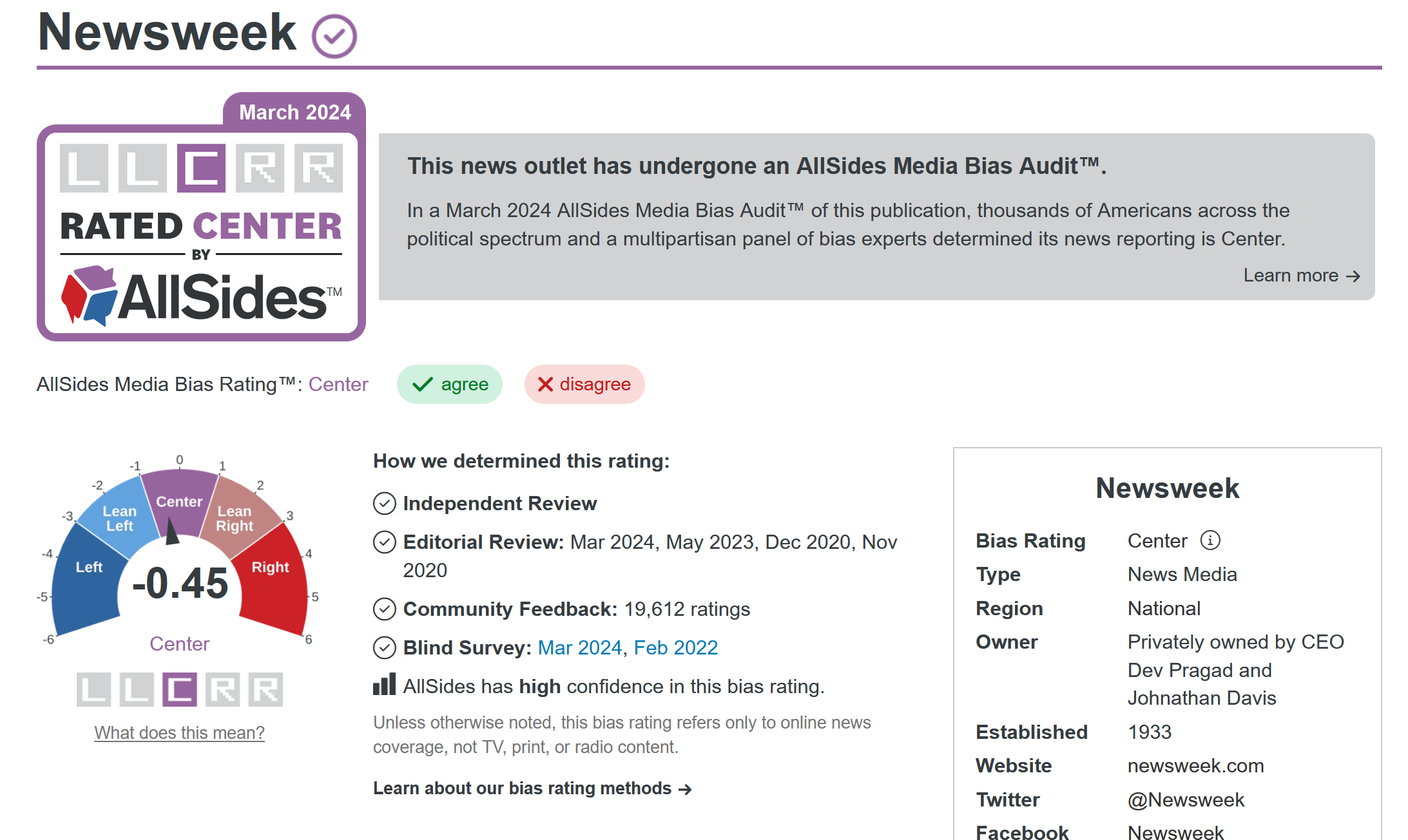This screenshot has width=1408, height=840.
Task: Click the March 2024 badge tab
Action: pyautogui.click(x=295, y=112)
